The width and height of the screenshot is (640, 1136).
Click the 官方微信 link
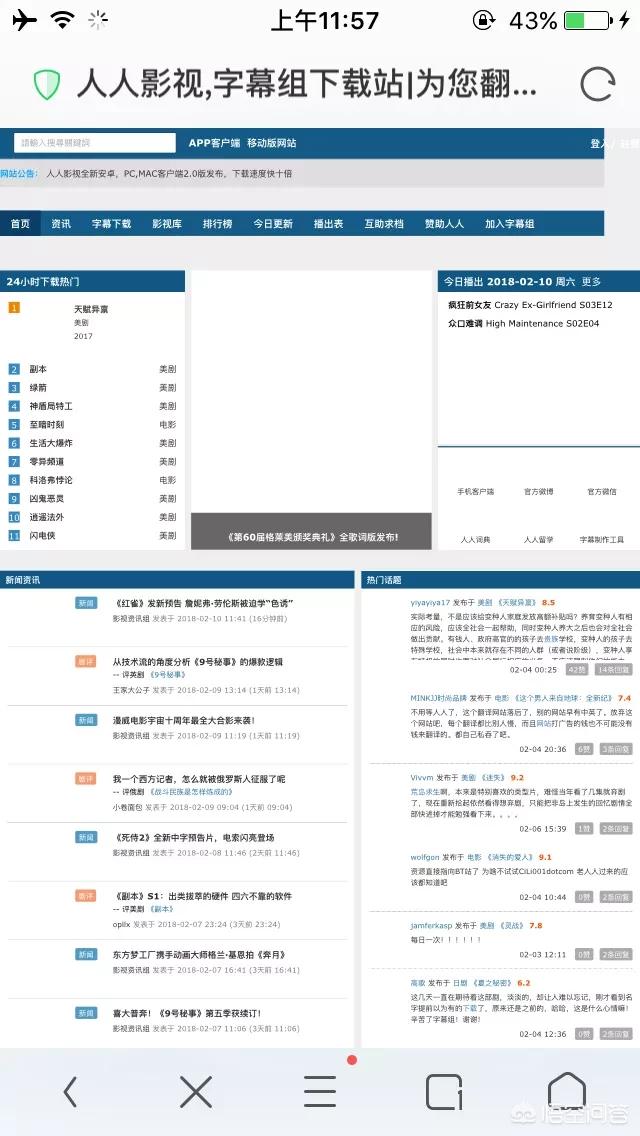[602, 491]
